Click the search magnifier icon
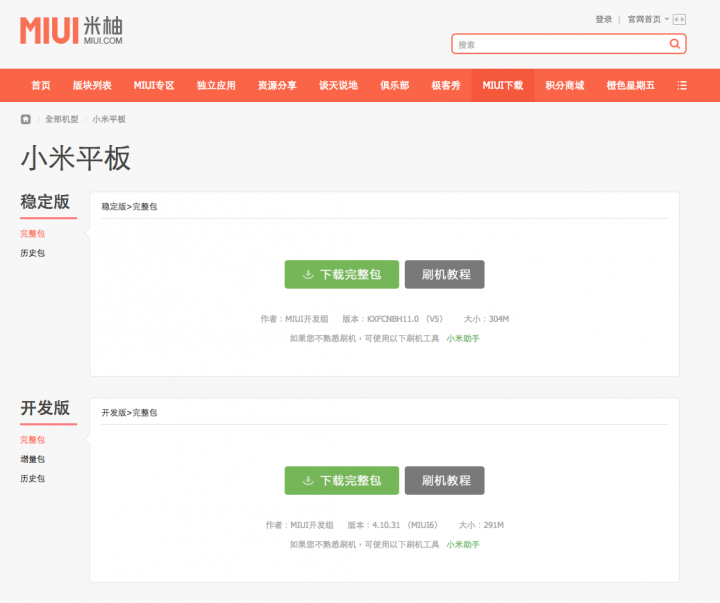The width and height of the screenshot is (720, 603). tap(674, 44)
